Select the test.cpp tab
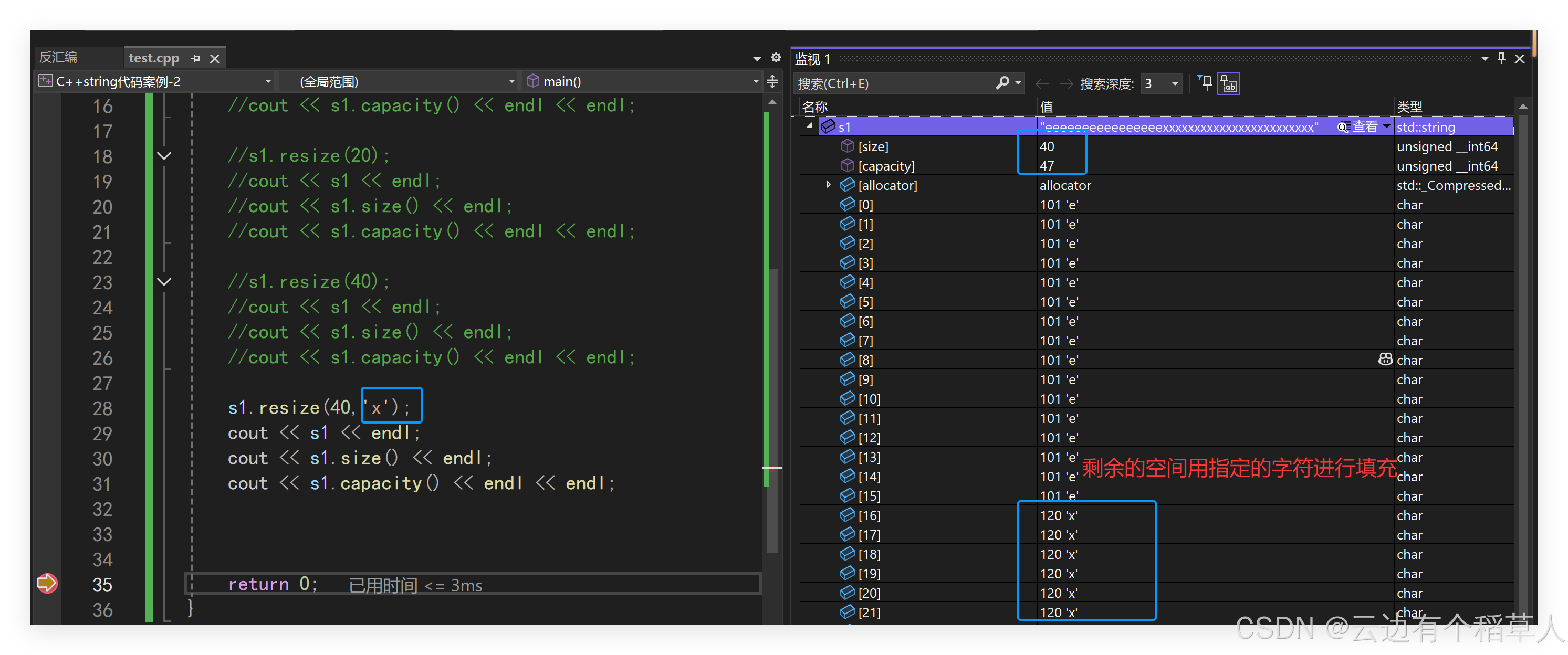Image resolution: width=1568 pixels, height=655 pixels. tap(153, 58)
